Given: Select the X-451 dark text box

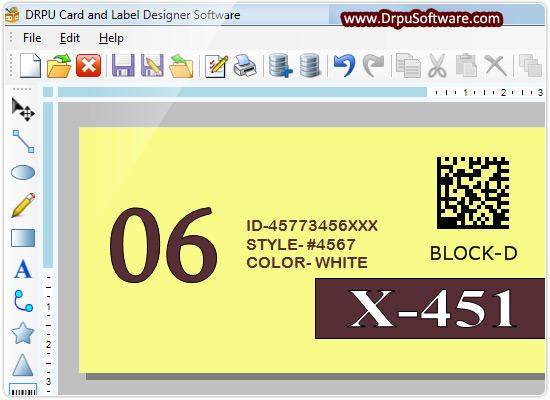Looking at the screenshot, I should pyautogui.click(x=430, y=309).
